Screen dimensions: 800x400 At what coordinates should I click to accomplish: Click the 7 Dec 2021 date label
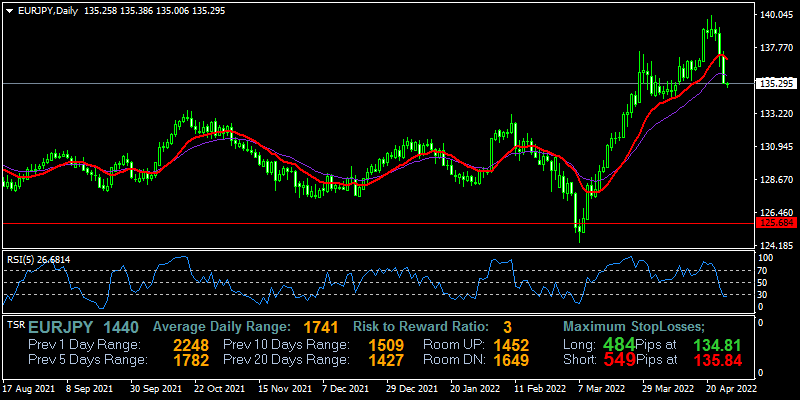pyautogui.click(x=345, y=387)
